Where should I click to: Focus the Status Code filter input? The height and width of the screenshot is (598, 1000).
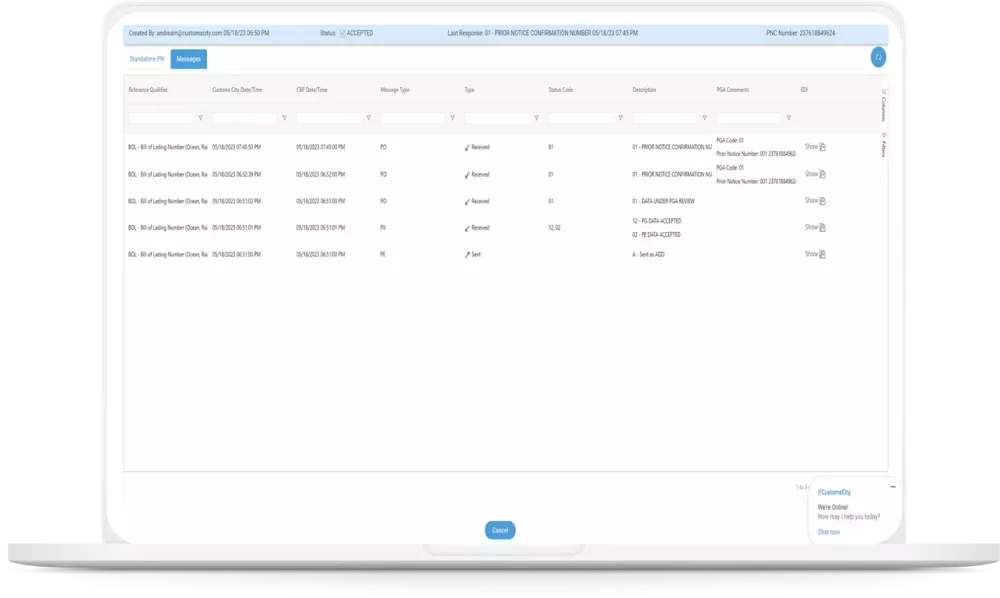(x=581, y=118)
